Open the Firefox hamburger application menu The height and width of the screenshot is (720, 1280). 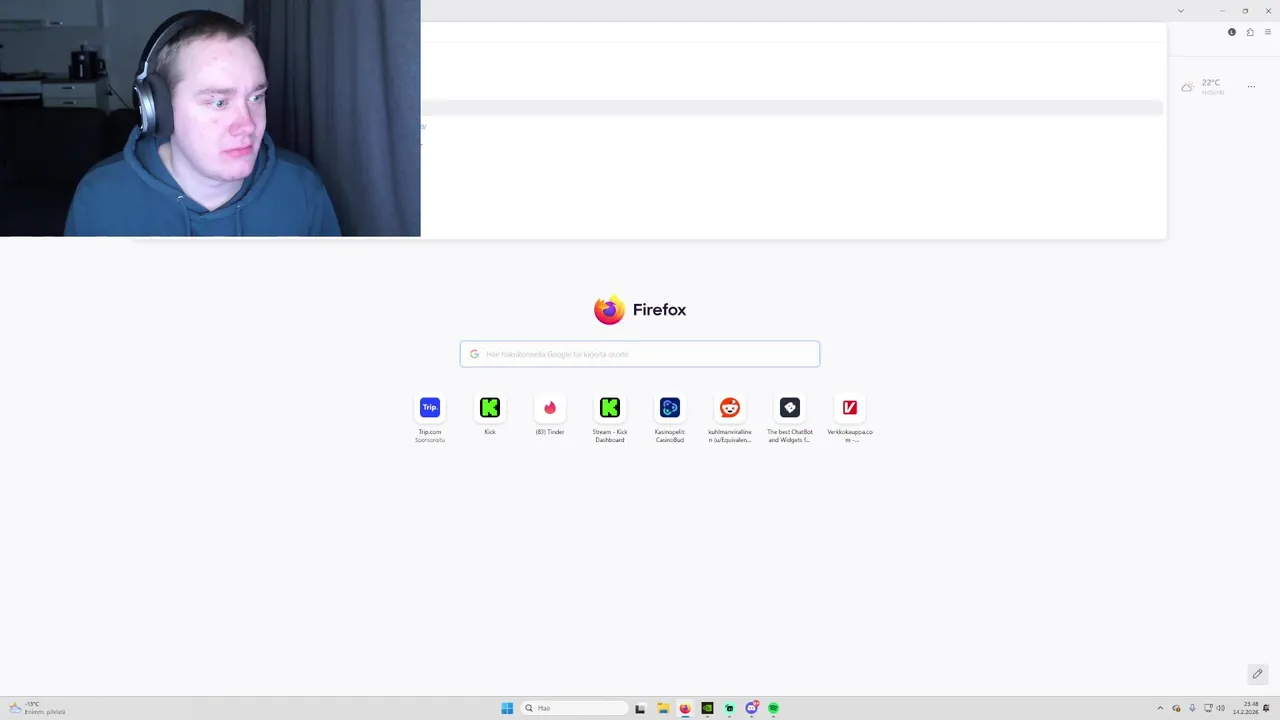tap(1268, 32)
